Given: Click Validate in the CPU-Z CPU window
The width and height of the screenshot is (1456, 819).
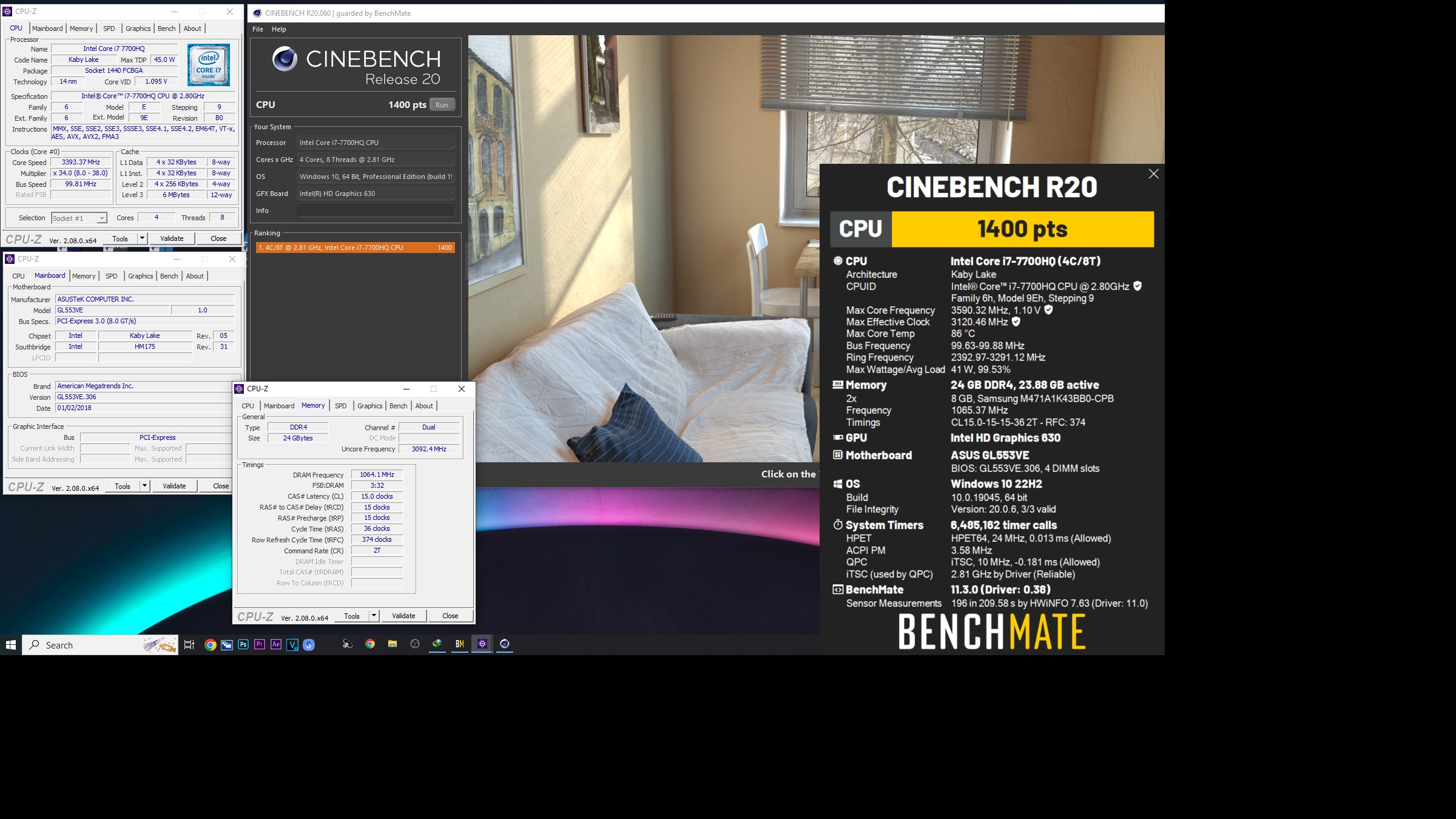Looking at the screenshot, I should [x=172, y=238].
